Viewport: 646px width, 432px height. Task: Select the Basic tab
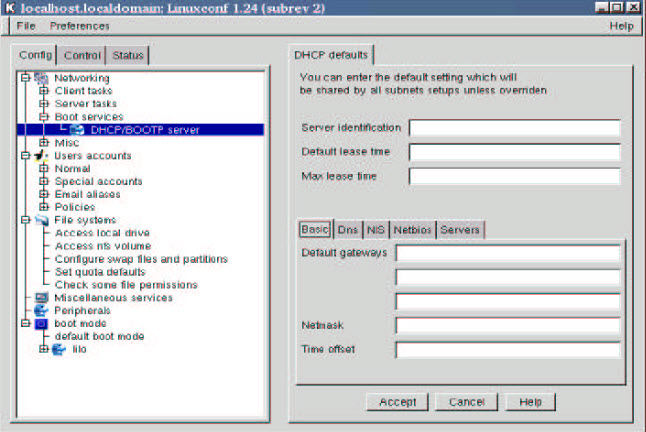point(315,229)
